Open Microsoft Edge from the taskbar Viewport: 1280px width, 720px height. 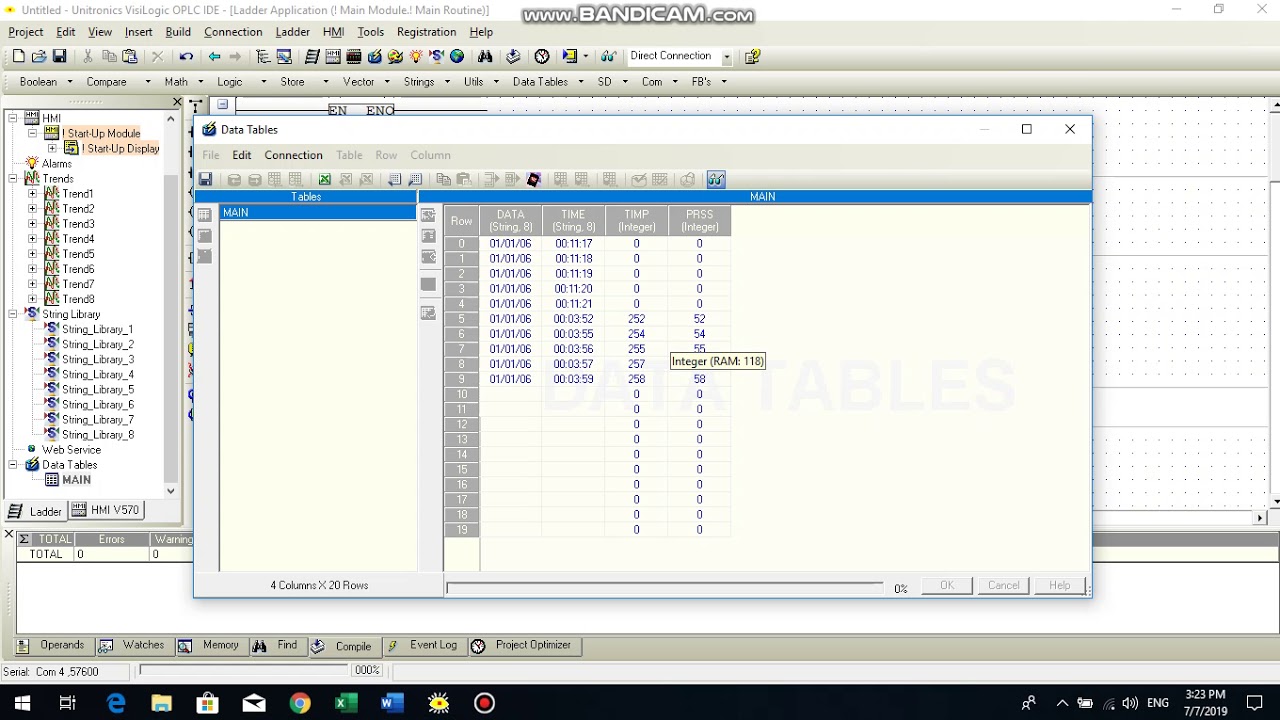[116, 703]
